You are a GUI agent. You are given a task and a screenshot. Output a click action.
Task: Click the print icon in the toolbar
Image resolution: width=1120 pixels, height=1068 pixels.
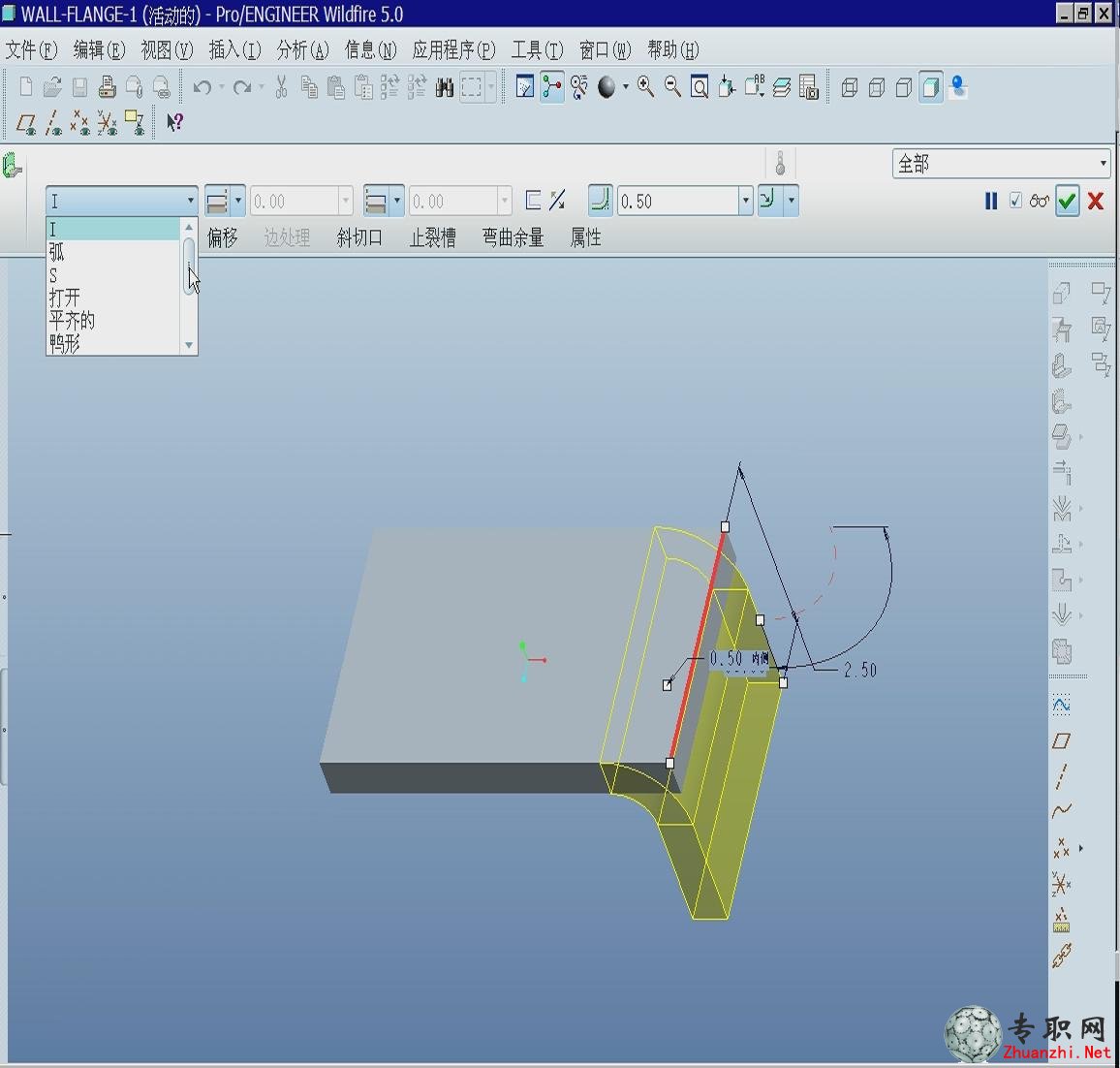108,87
